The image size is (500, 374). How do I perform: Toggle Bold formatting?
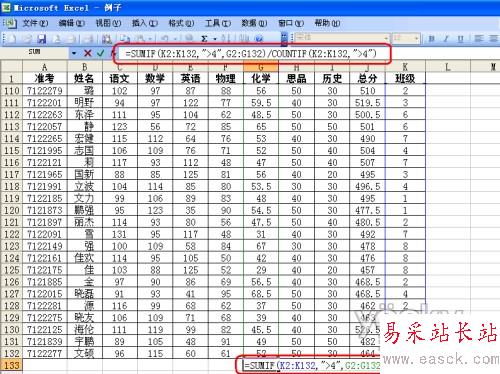click(432, 39)
